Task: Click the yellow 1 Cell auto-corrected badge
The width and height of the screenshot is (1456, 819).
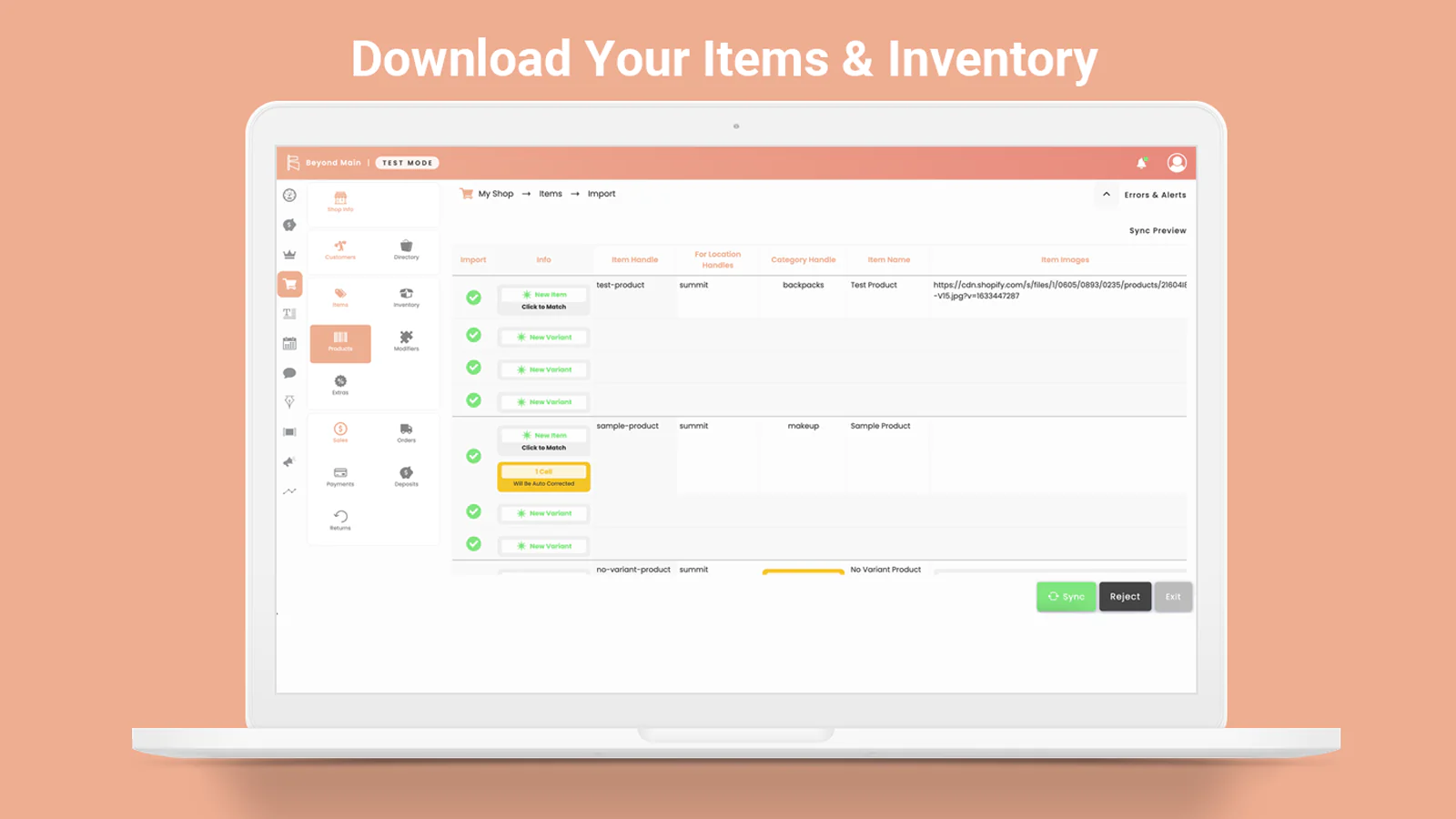Action: click(x=543, y=477)
